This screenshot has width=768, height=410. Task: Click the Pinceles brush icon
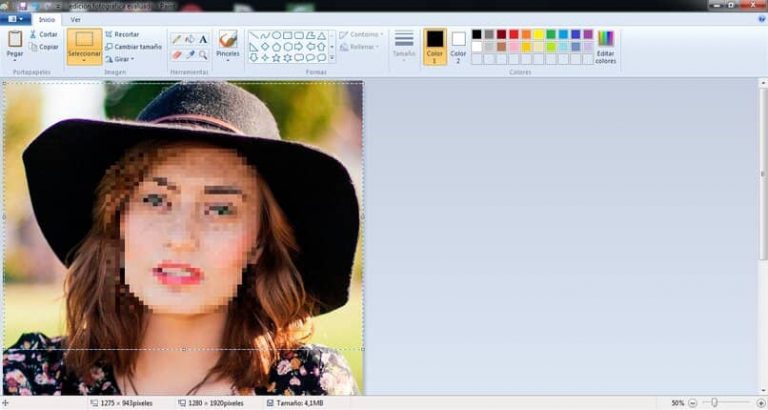228,39
